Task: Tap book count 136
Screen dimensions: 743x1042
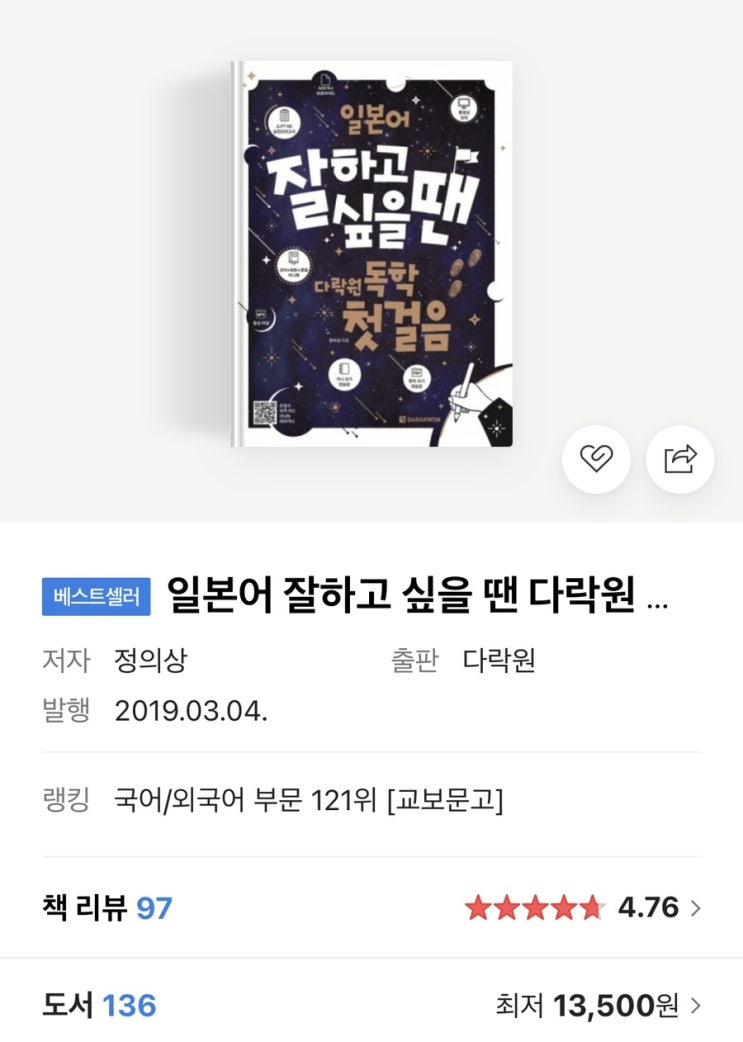Action: (129, 1005)
